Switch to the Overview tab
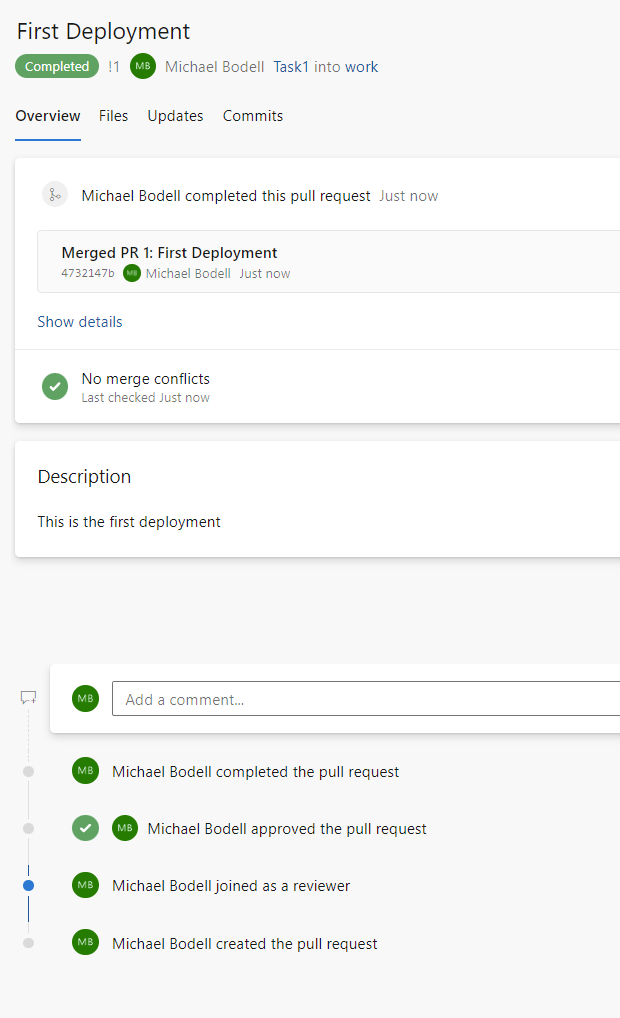Image resolution: width=620 pixels, height=1018 pixels. pos(48,116)
